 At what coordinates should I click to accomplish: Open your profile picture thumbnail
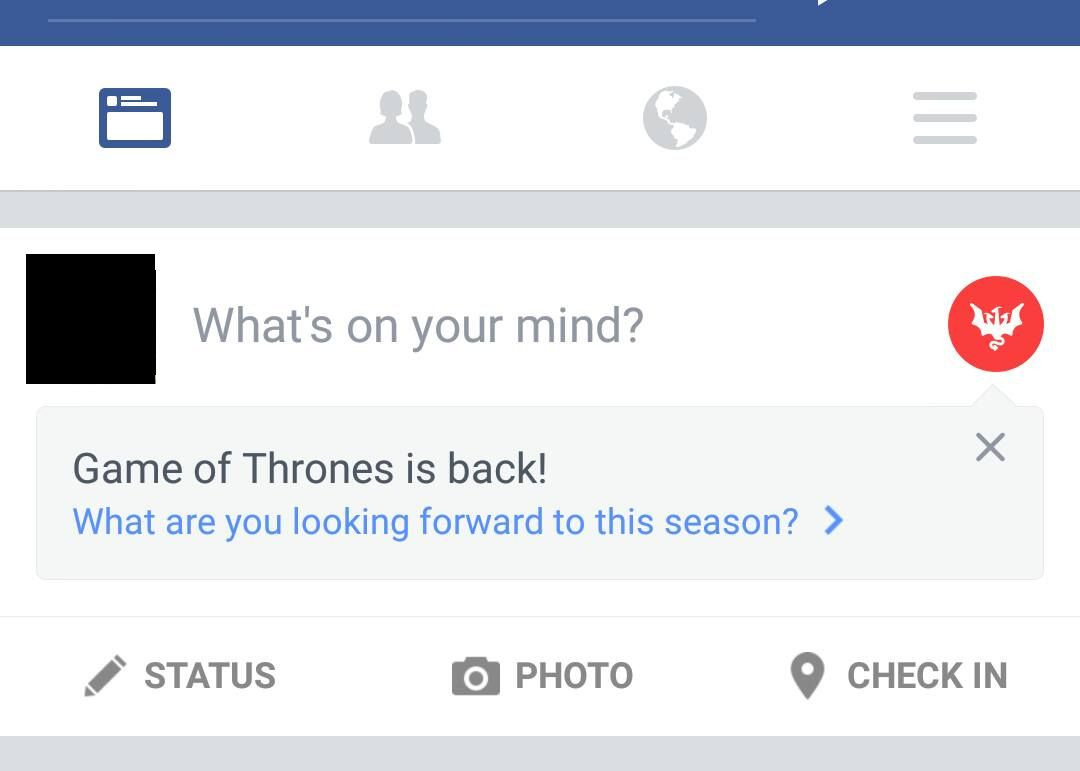[x=90, y=319]
